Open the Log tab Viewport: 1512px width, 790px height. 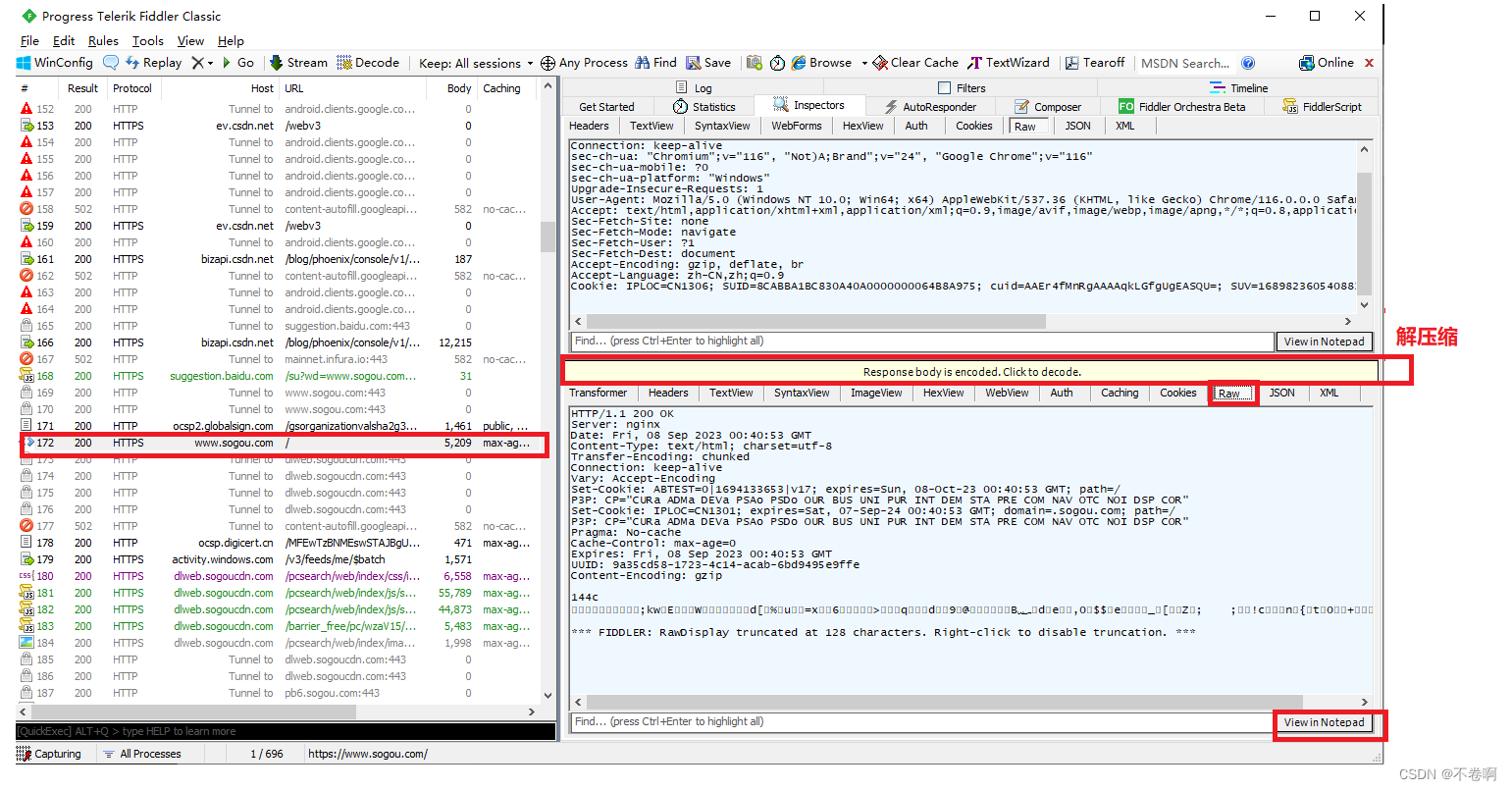click(693, 88)
